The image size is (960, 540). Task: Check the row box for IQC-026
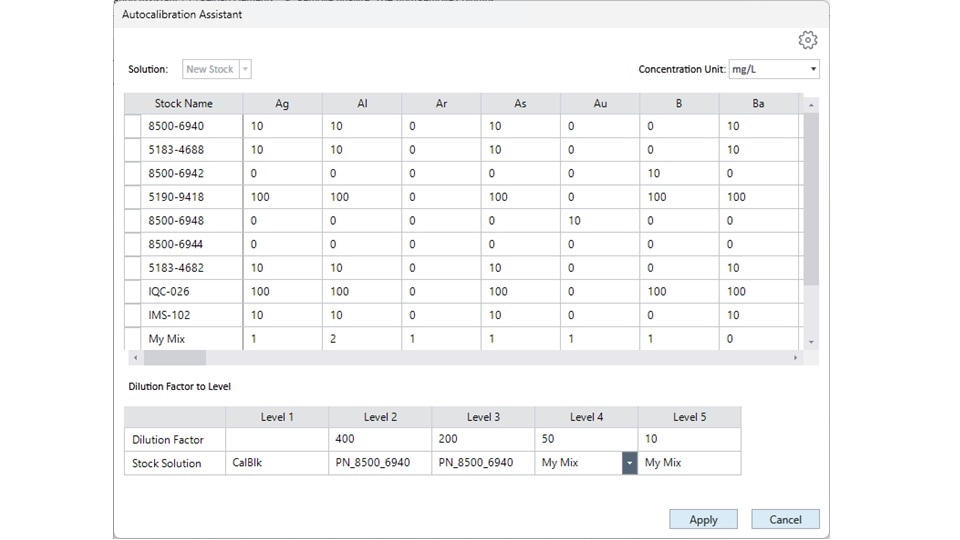click(x=133, y=292)
